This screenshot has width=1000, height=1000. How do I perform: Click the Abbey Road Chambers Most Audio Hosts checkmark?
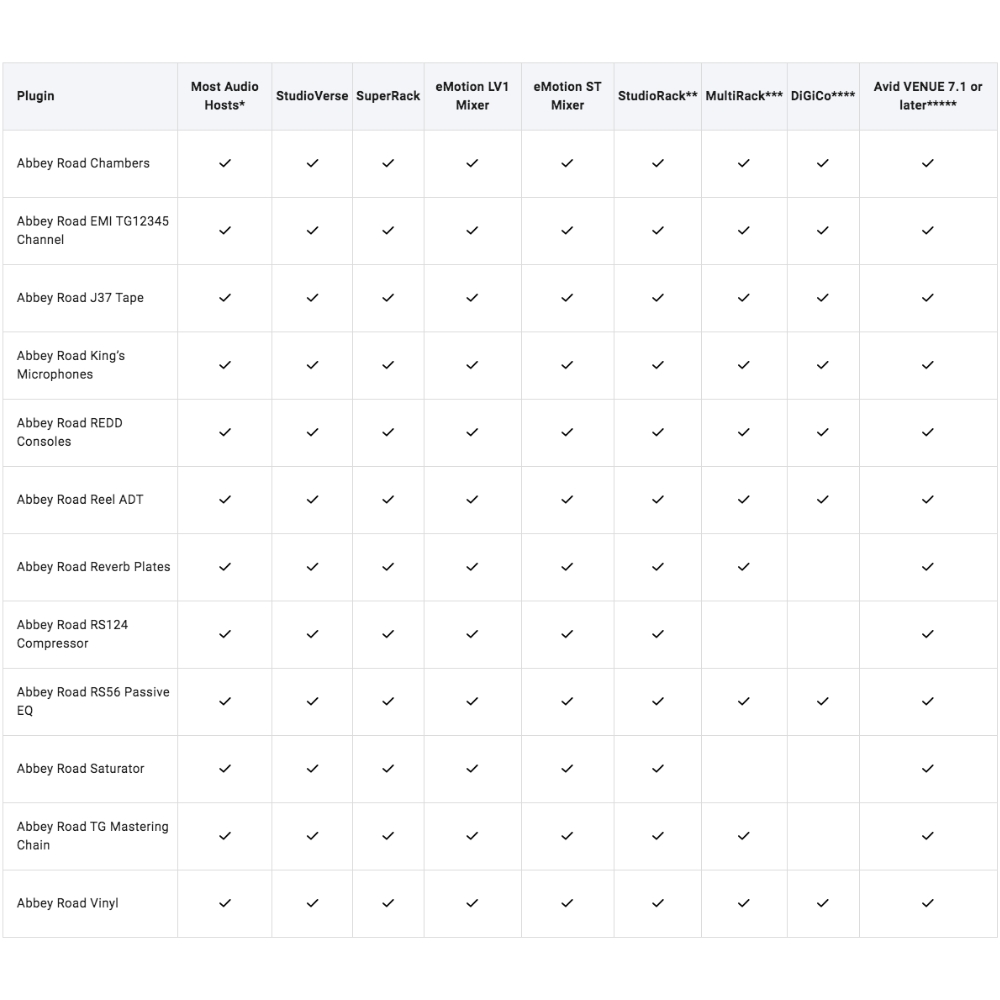coord(225,163)
